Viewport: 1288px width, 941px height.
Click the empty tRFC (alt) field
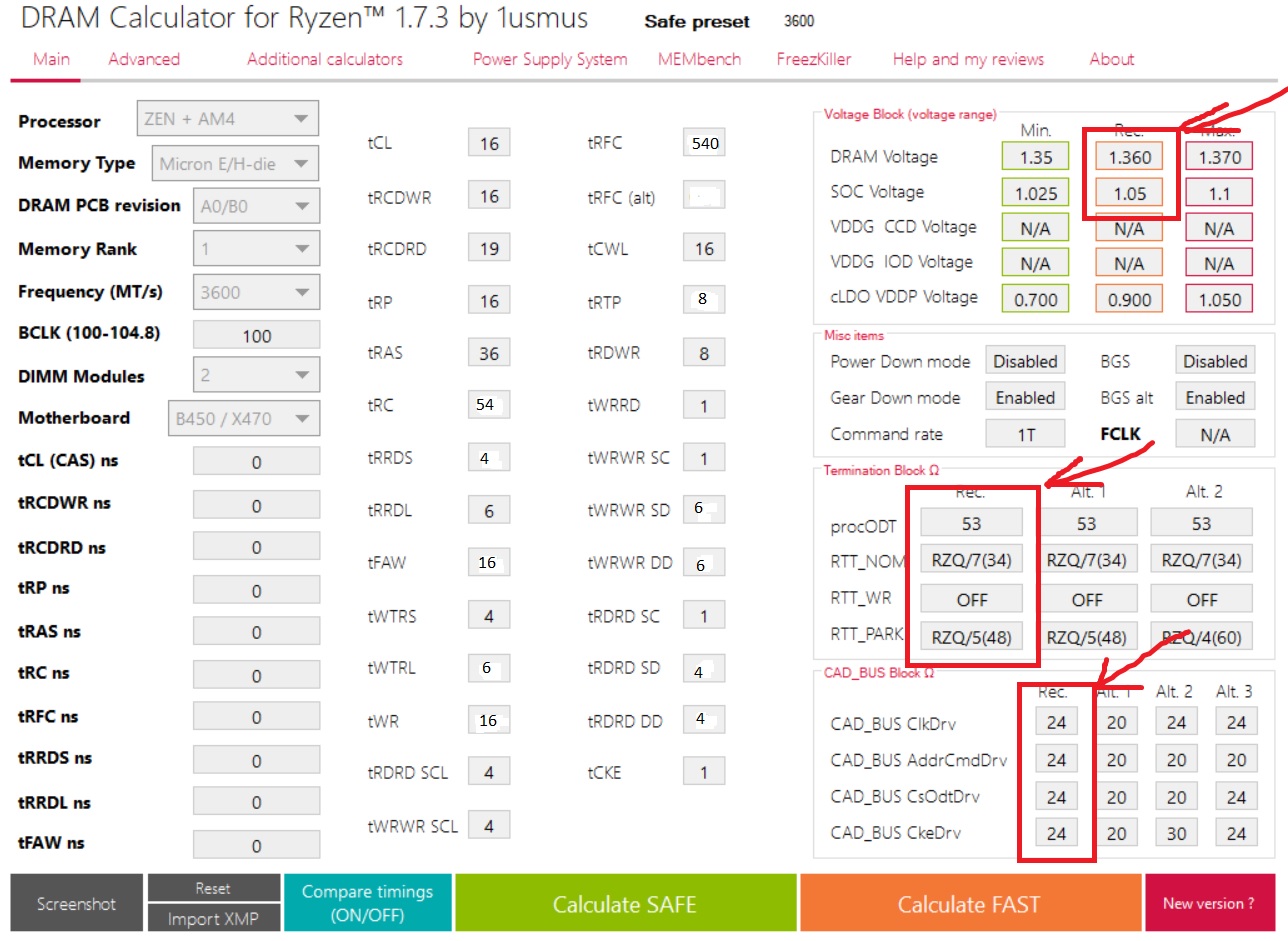705,196
